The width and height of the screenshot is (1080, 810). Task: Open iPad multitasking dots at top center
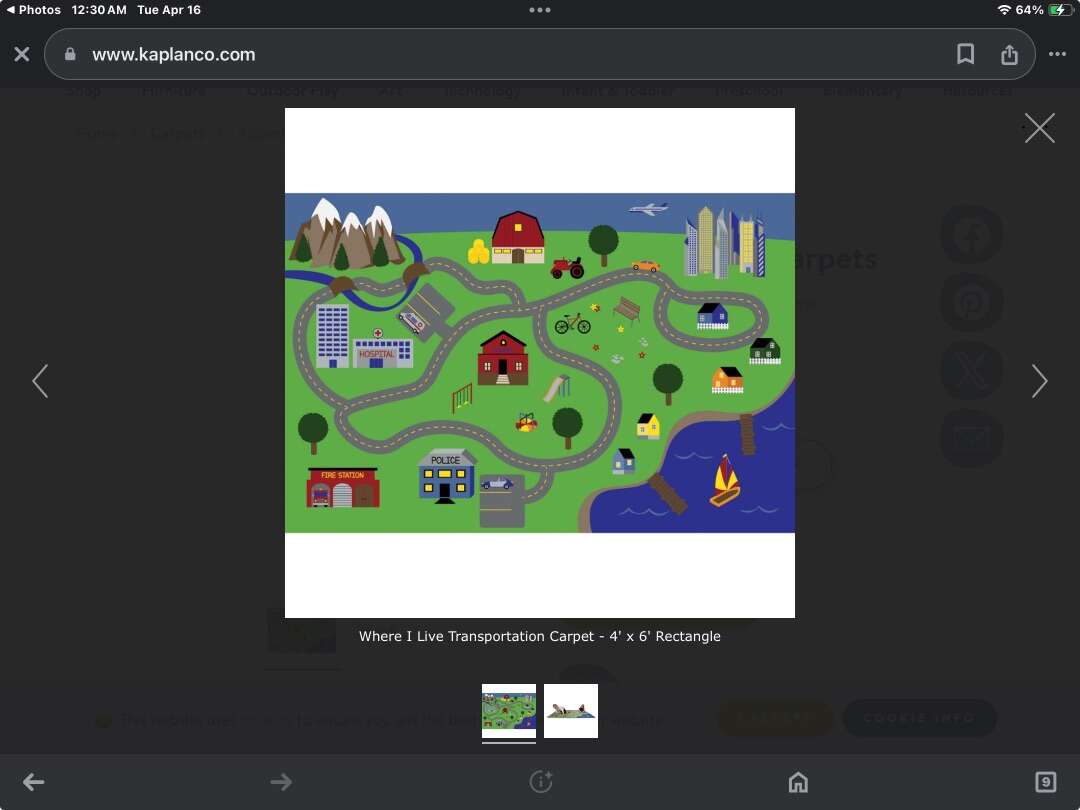[x=540, y=10]
